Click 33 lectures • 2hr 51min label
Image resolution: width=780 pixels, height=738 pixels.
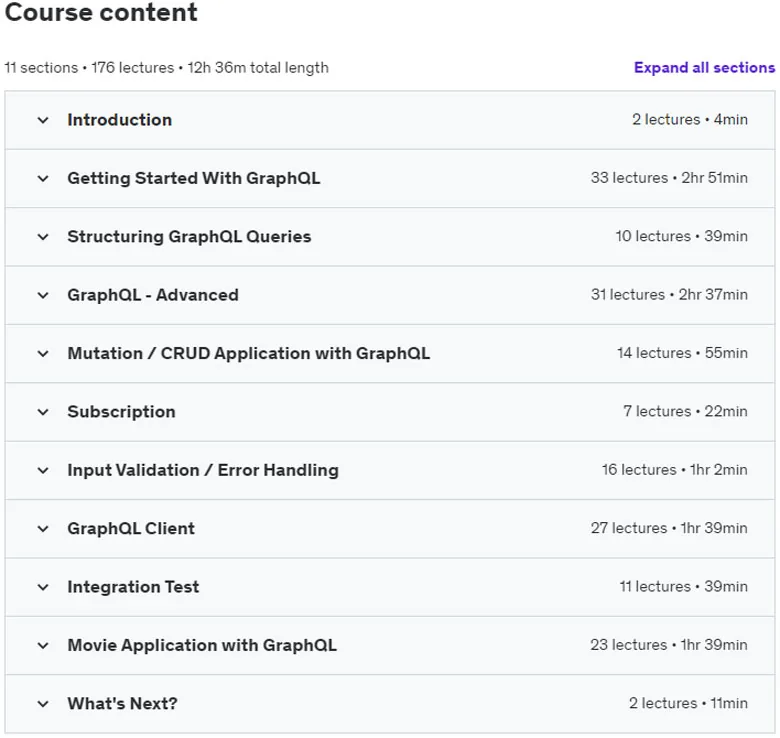[x=669, y=178]
